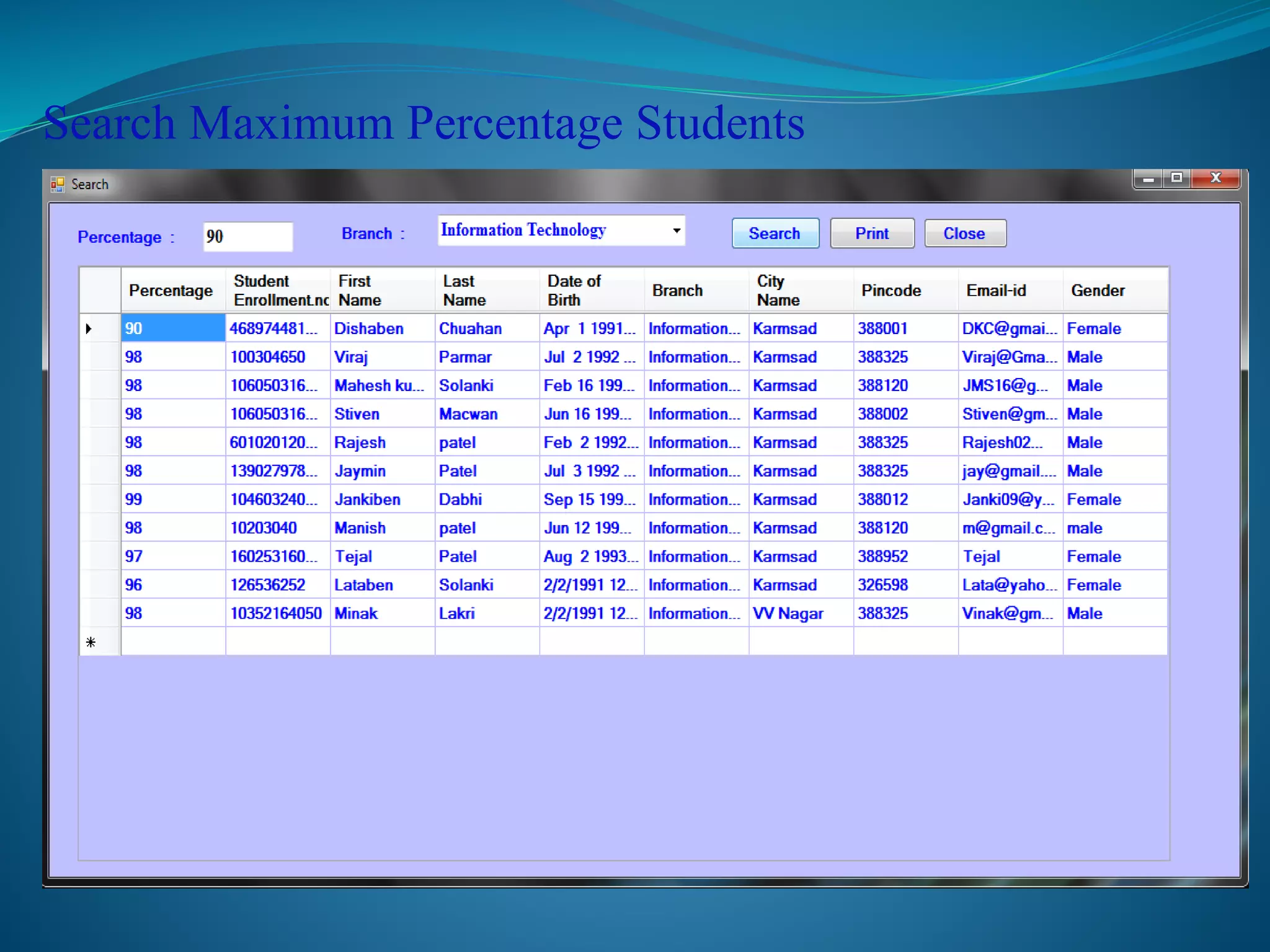Click the Email-id column header
1270x952 pixels.
(1011, 290)
